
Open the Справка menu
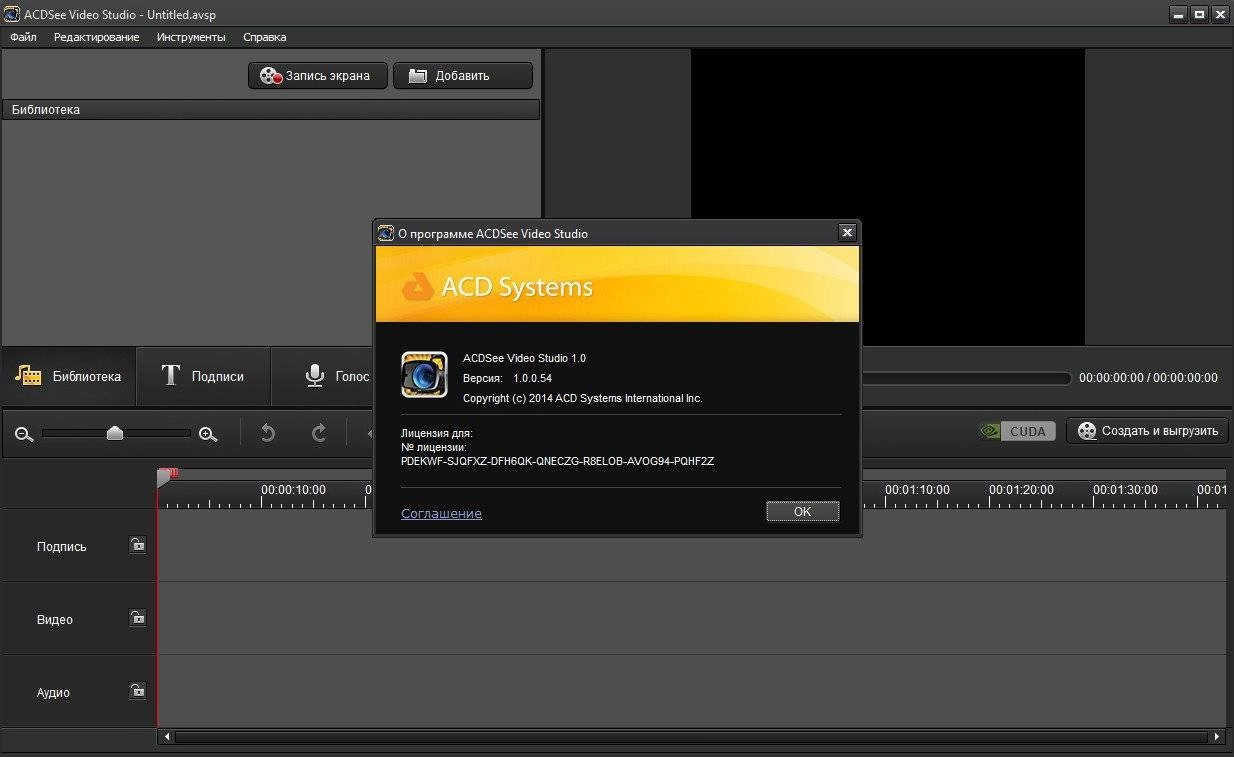(265, 37)
